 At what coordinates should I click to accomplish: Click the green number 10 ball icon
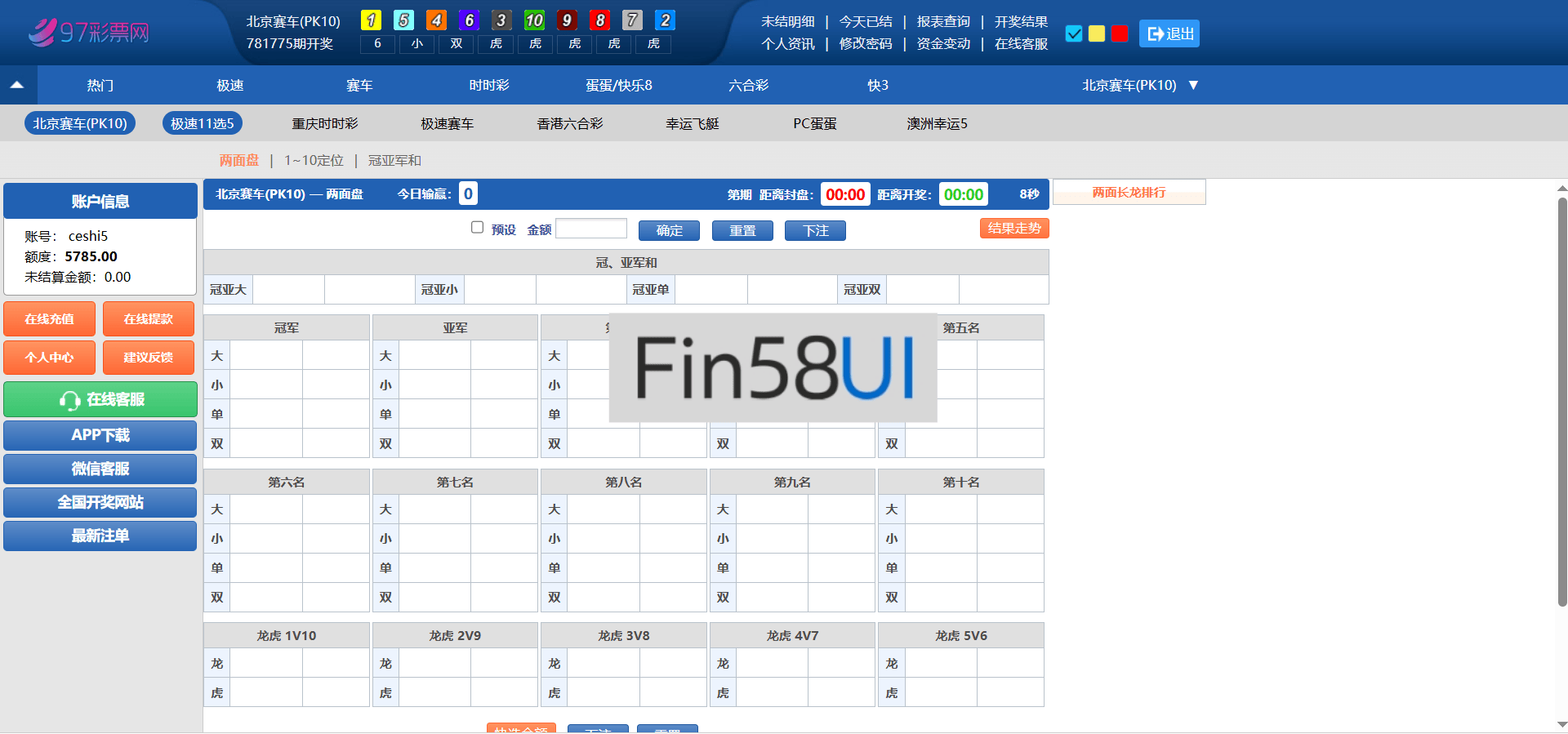534,20
